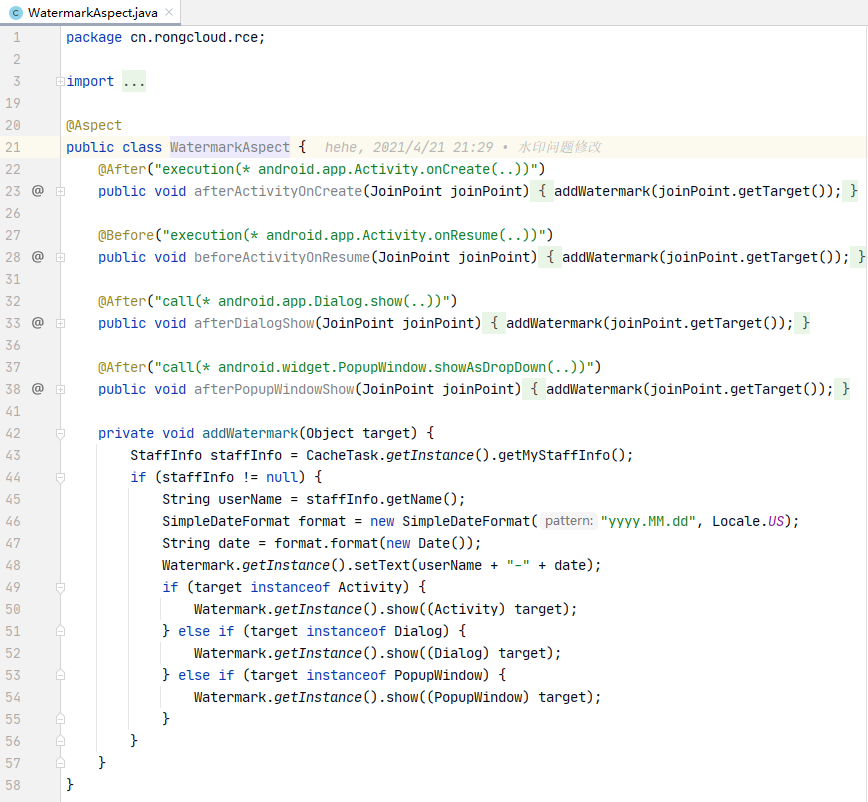Click fold end marker at line 57
This screenshot has height=802, width=868.
coord(60,763)
